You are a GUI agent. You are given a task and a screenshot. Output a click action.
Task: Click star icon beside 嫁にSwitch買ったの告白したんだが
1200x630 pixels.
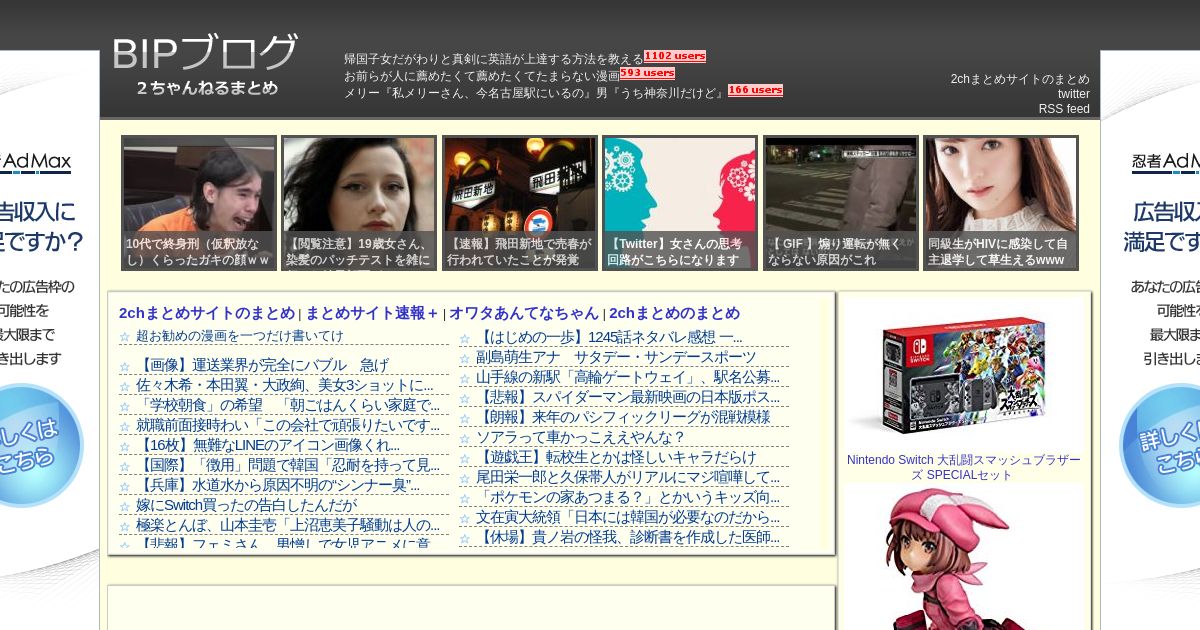pos(125,507)
